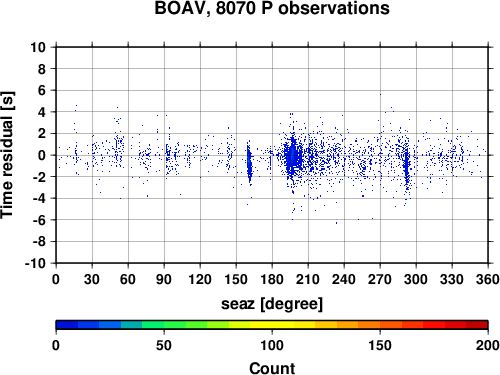Click the 'seaz [degree]' x-axis label
Screen dimensions: 500x375
tap(272, 304)
